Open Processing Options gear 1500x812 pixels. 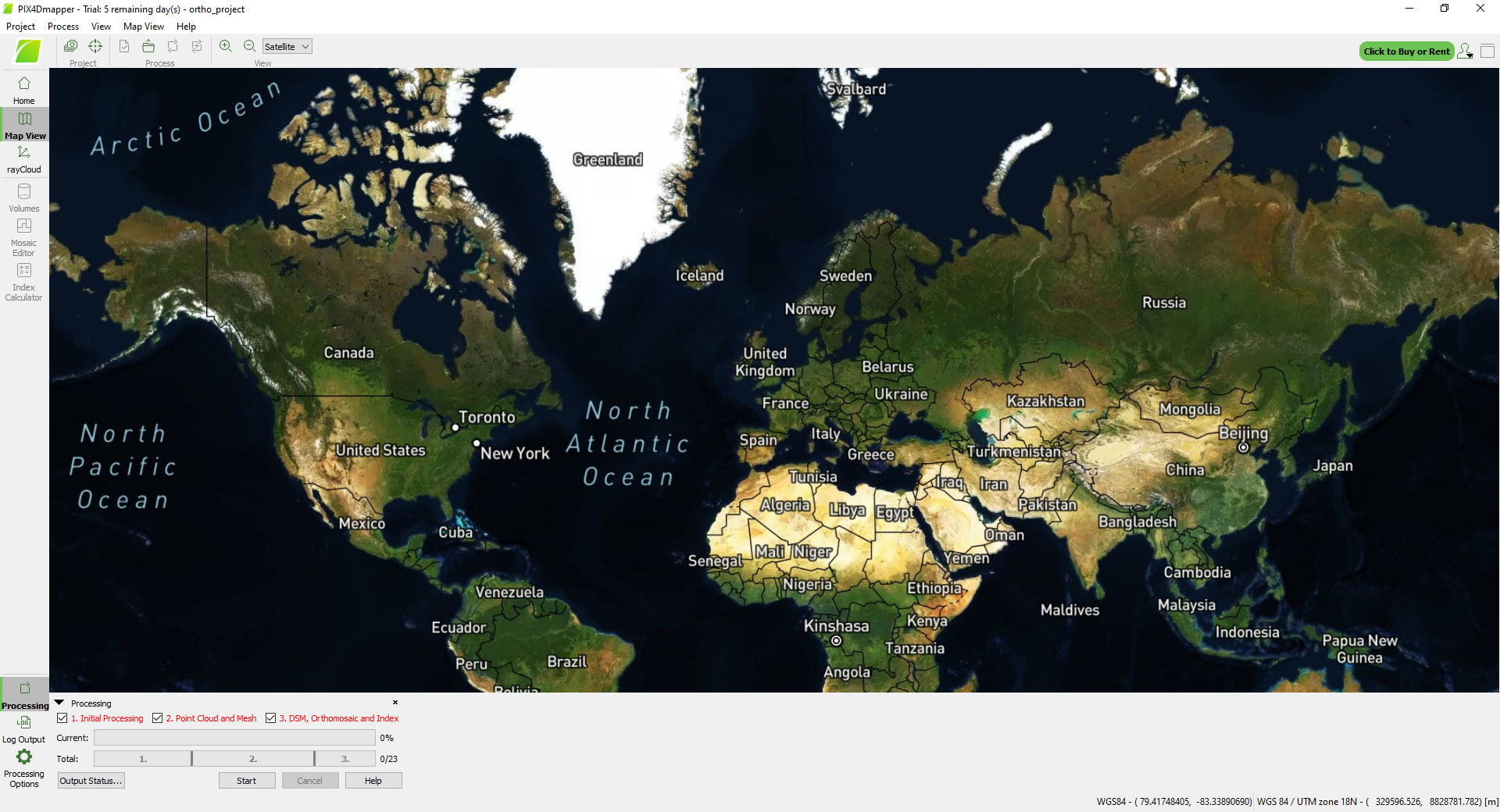(x=24, y=763)
